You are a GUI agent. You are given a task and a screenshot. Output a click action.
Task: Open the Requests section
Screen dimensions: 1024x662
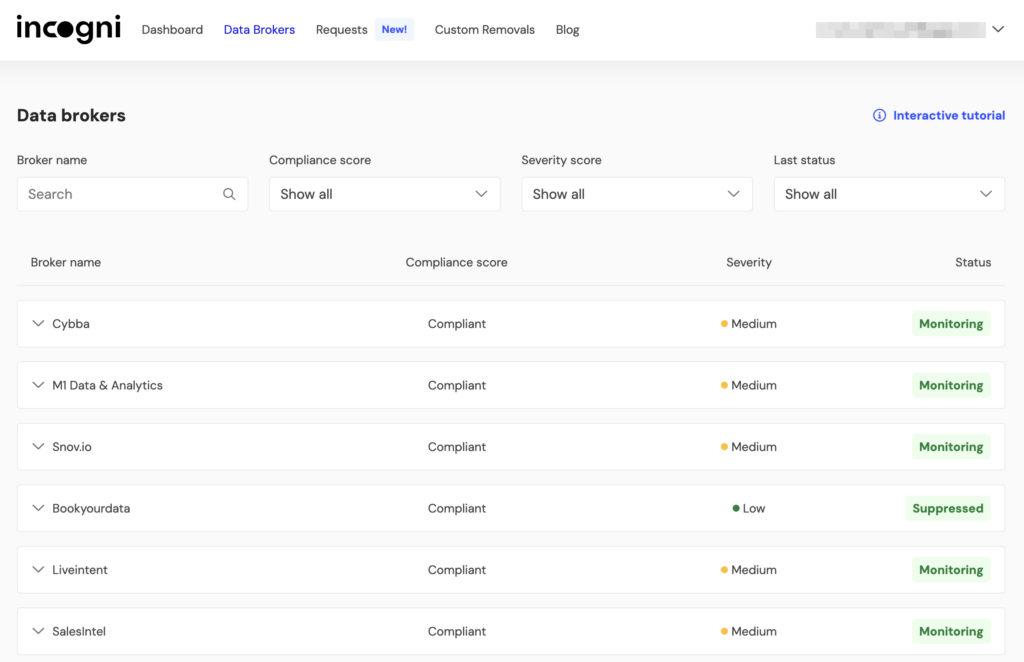point(342,29)
